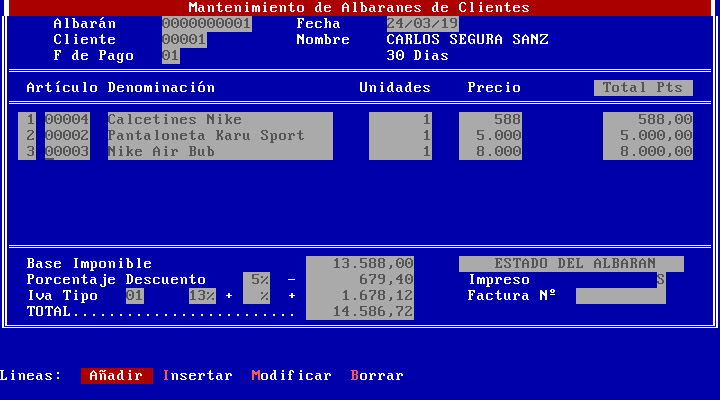Click line number 2 in the article list
The height and width of the screenshot is (400, 720).
[27, 135]
